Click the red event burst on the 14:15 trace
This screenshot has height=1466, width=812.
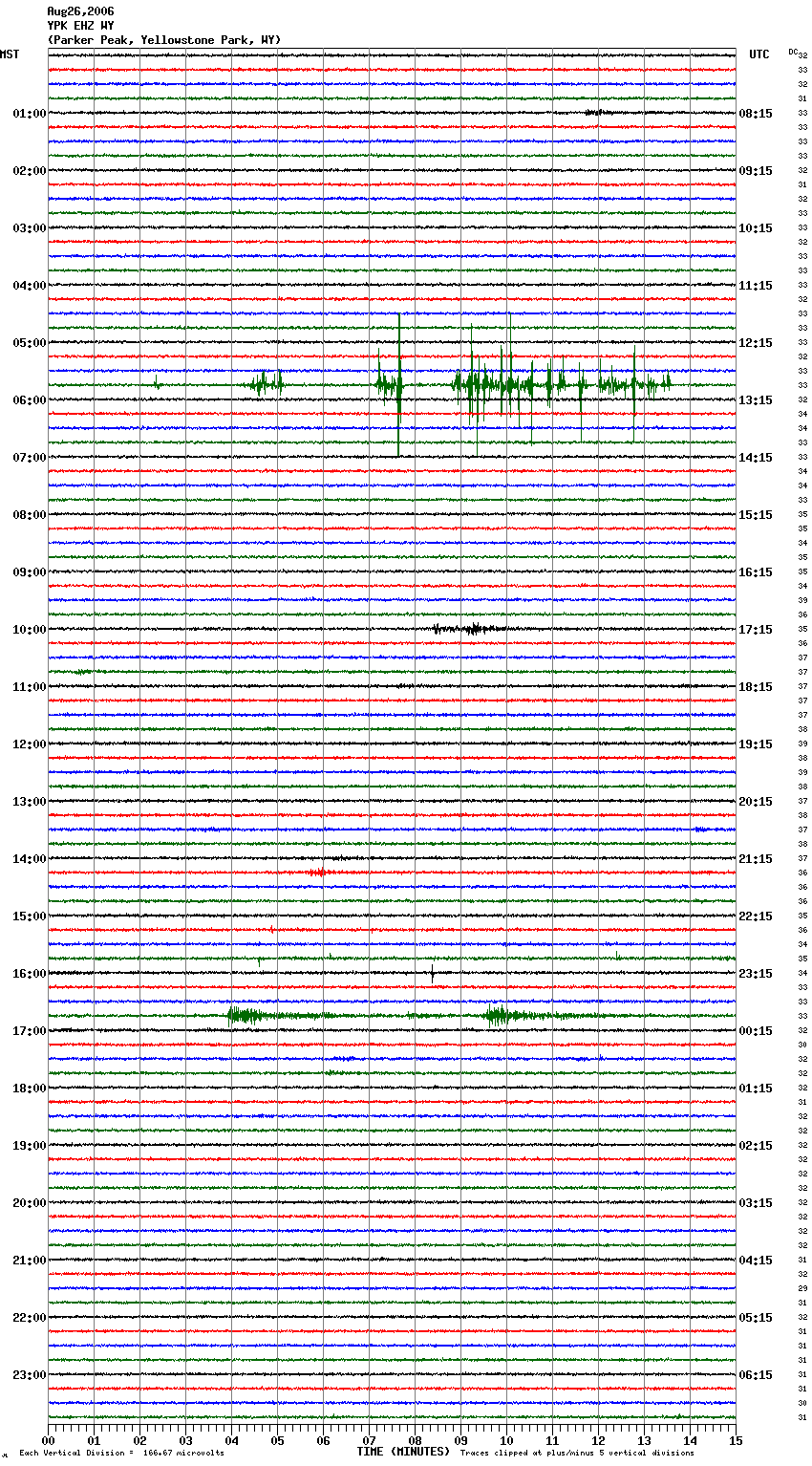pyautogui.click(x=318, y=873)
